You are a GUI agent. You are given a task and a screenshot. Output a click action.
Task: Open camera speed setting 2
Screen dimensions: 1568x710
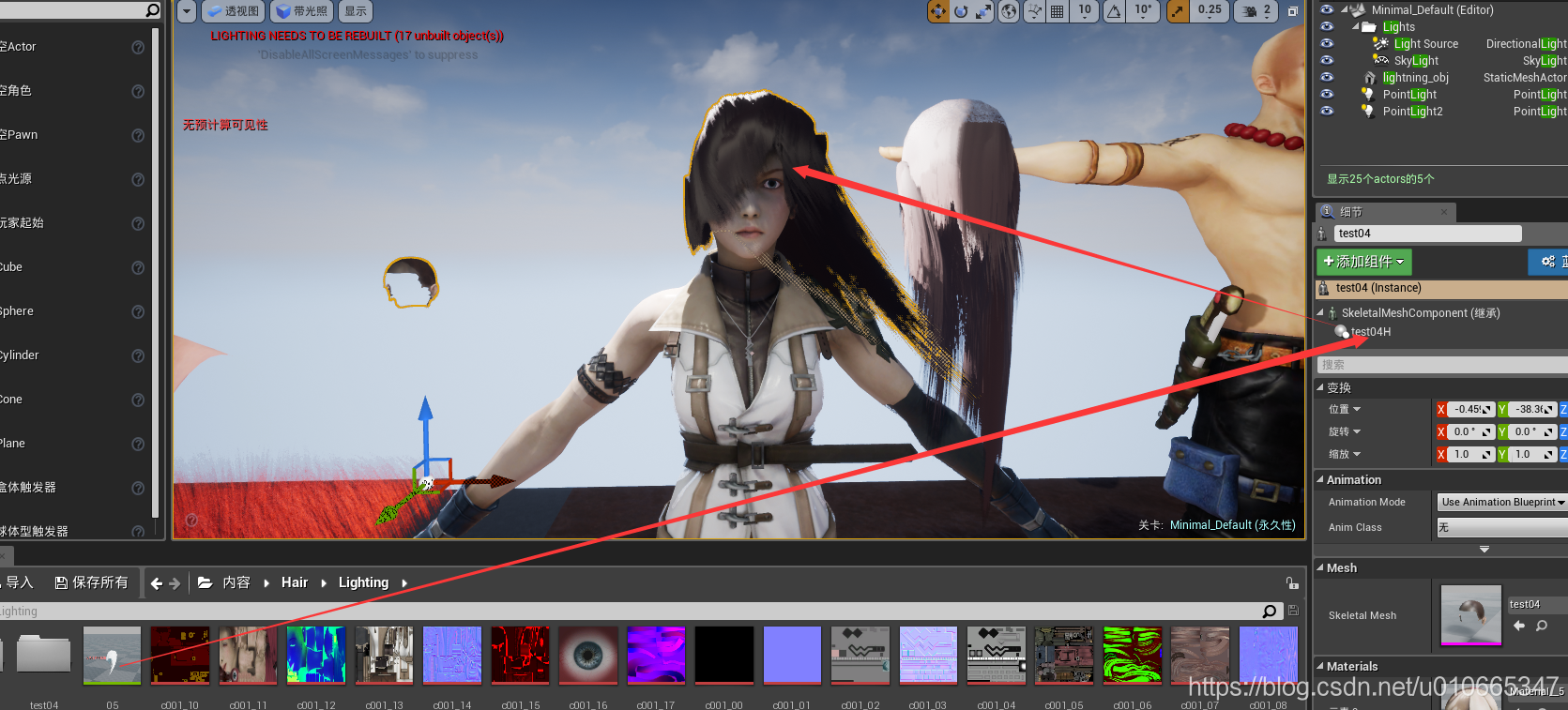click(x=1256, y=11)
